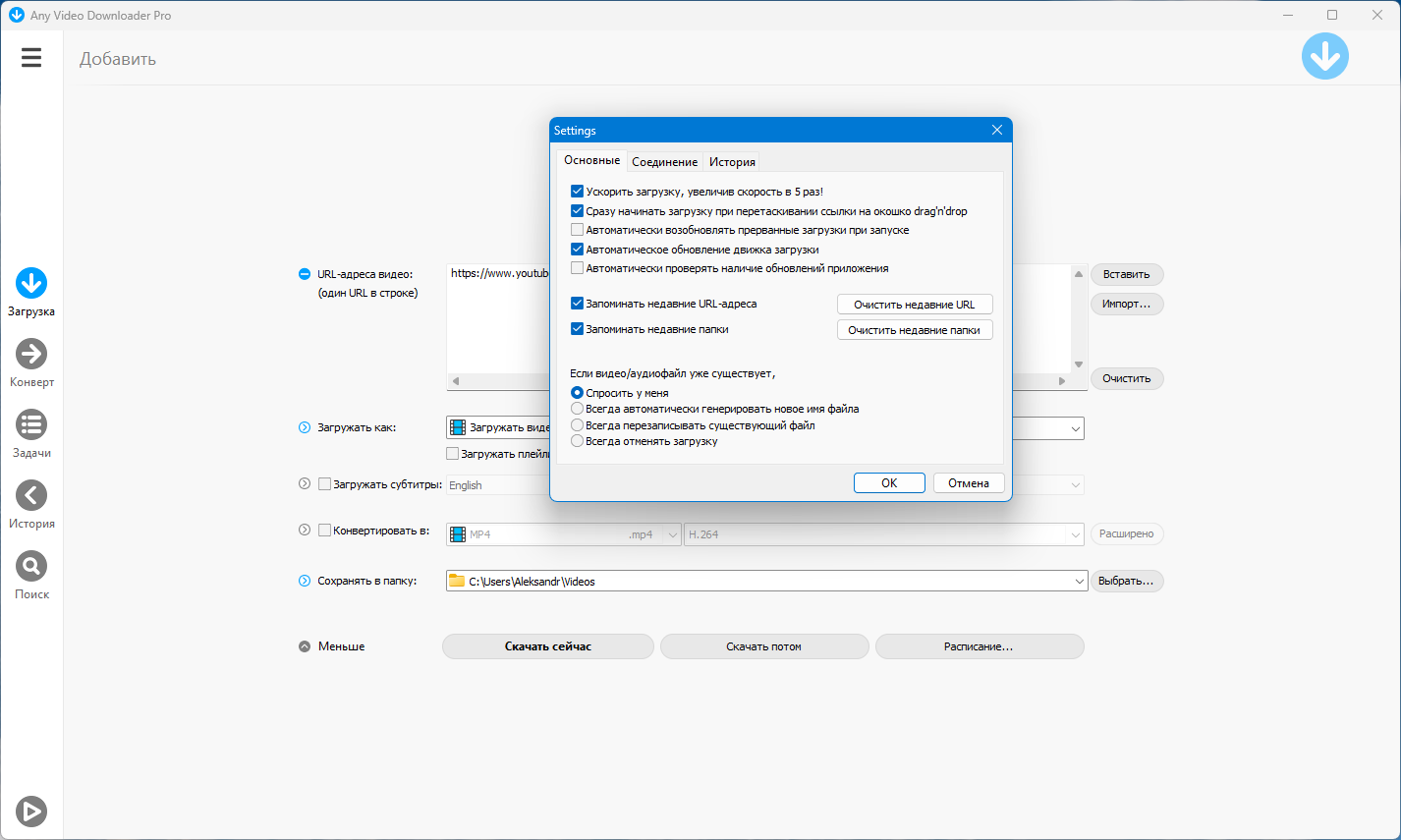Click "Очистить недавние URL" button
Image resolution: width=1401 pixels, height=840 pixels.
[x=914, y=305]
